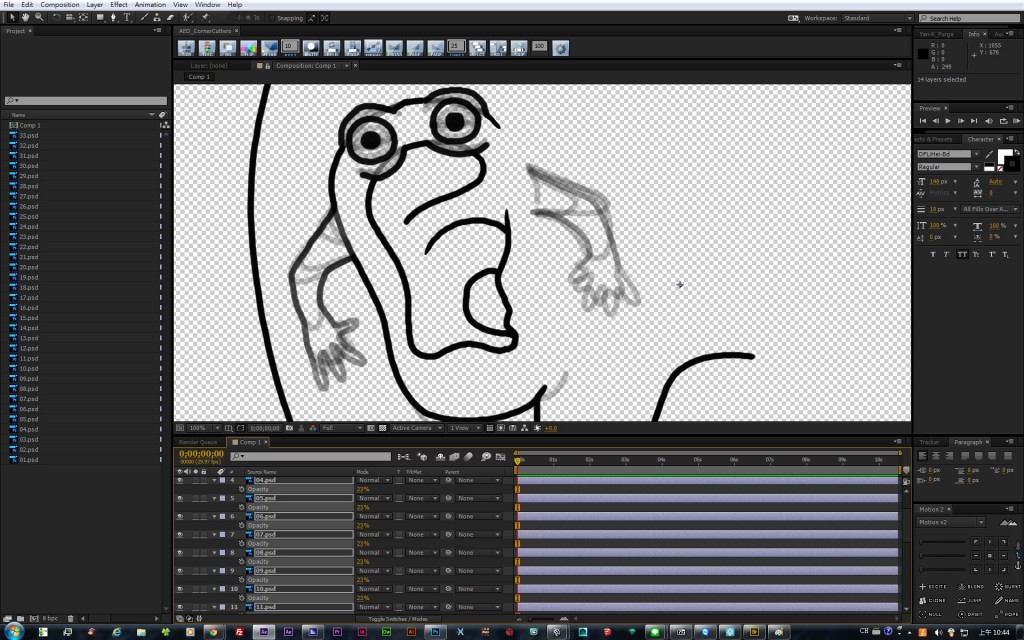Open the Mode dropdown for 06.psd
This screenshot has height=640, width=1024.
point(373,516)
